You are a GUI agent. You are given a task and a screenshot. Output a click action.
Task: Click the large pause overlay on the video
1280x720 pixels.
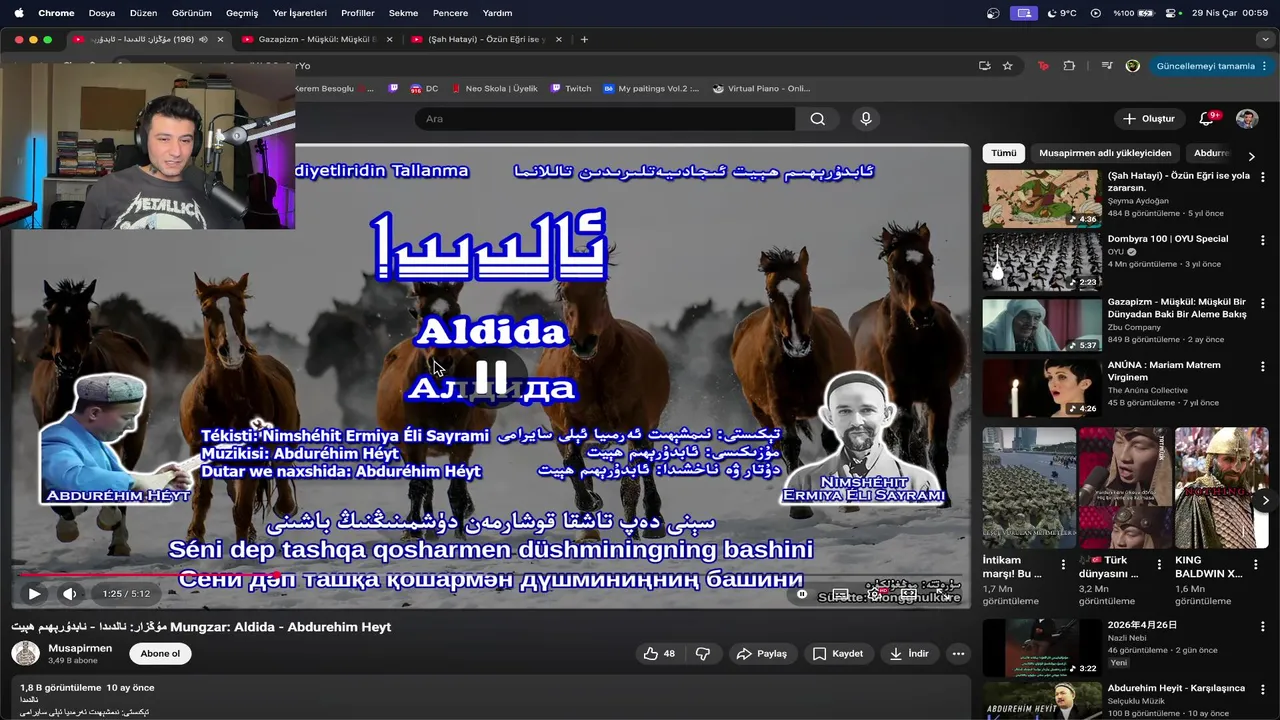coord(491,377)
